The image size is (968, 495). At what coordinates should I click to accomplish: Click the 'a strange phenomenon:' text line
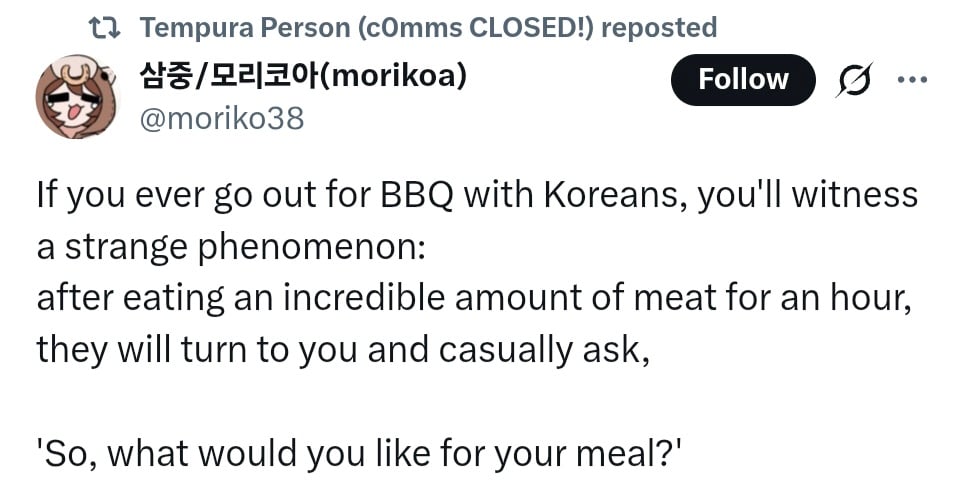click(x=231, y=248)
